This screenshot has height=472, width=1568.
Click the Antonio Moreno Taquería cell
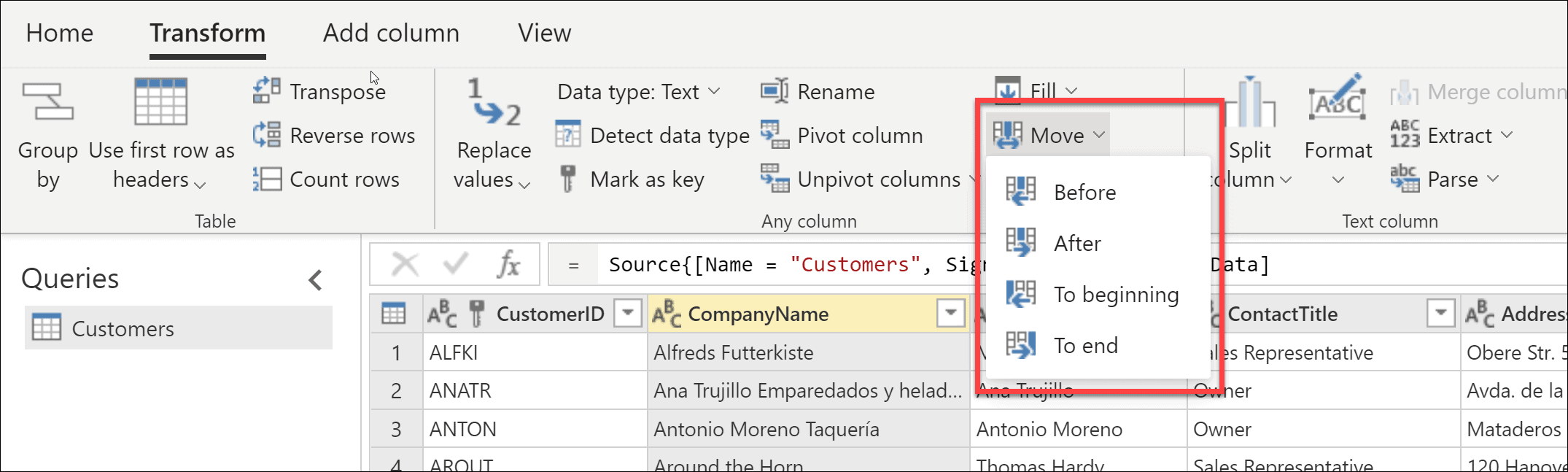point(808,429)
